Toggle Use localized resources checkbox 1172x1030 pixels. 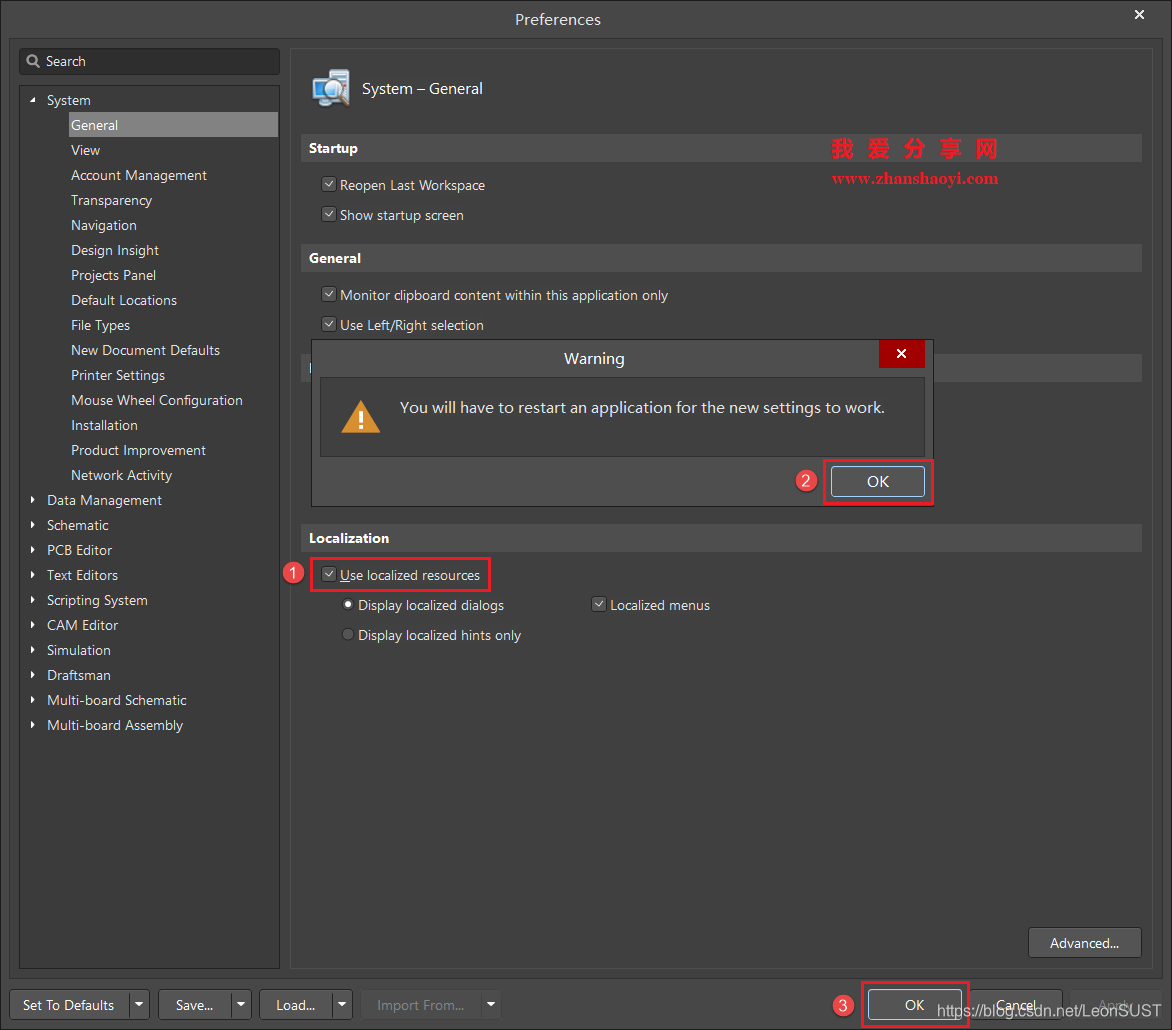pyautogui.click(x=328, y=575)
